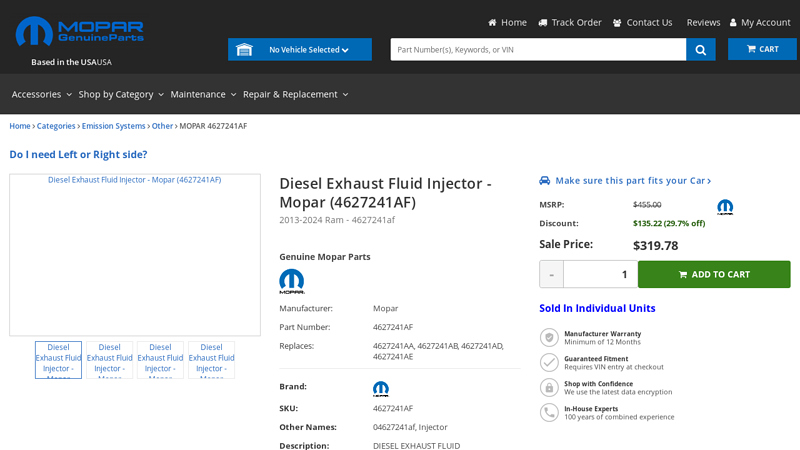Click the Other Names value '04627241af, Injector'

click(410, 427)
